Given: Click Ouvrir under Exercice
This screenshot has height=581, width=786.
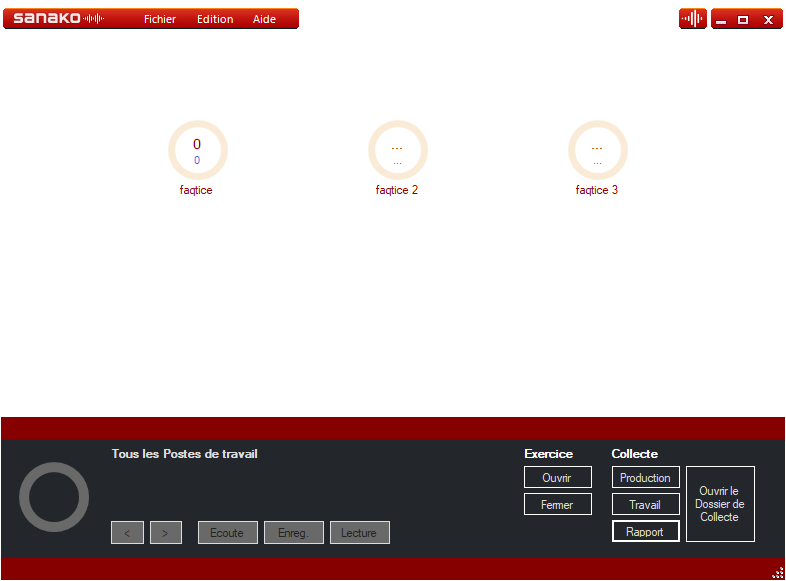Looking at the screenshot, I should 557,478.
